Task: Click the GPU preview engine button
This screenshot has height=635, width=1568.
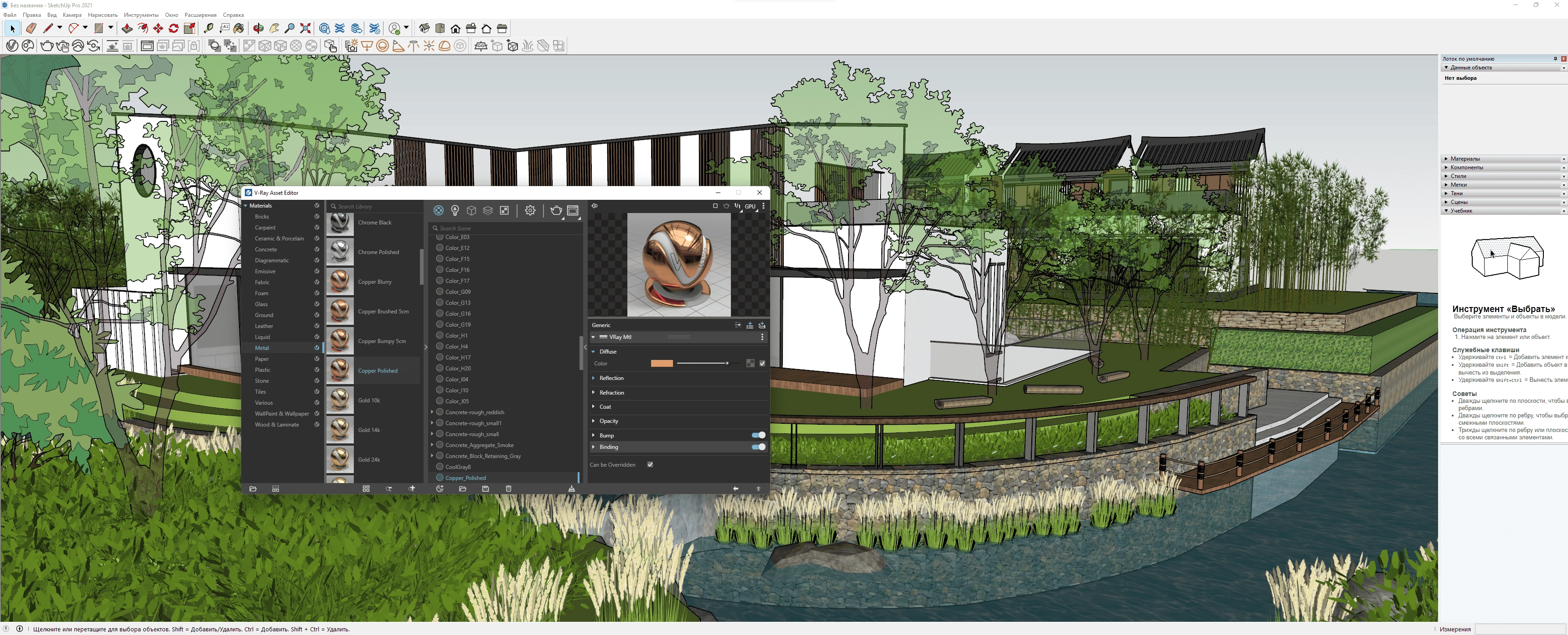Action: tap(750, 206)
